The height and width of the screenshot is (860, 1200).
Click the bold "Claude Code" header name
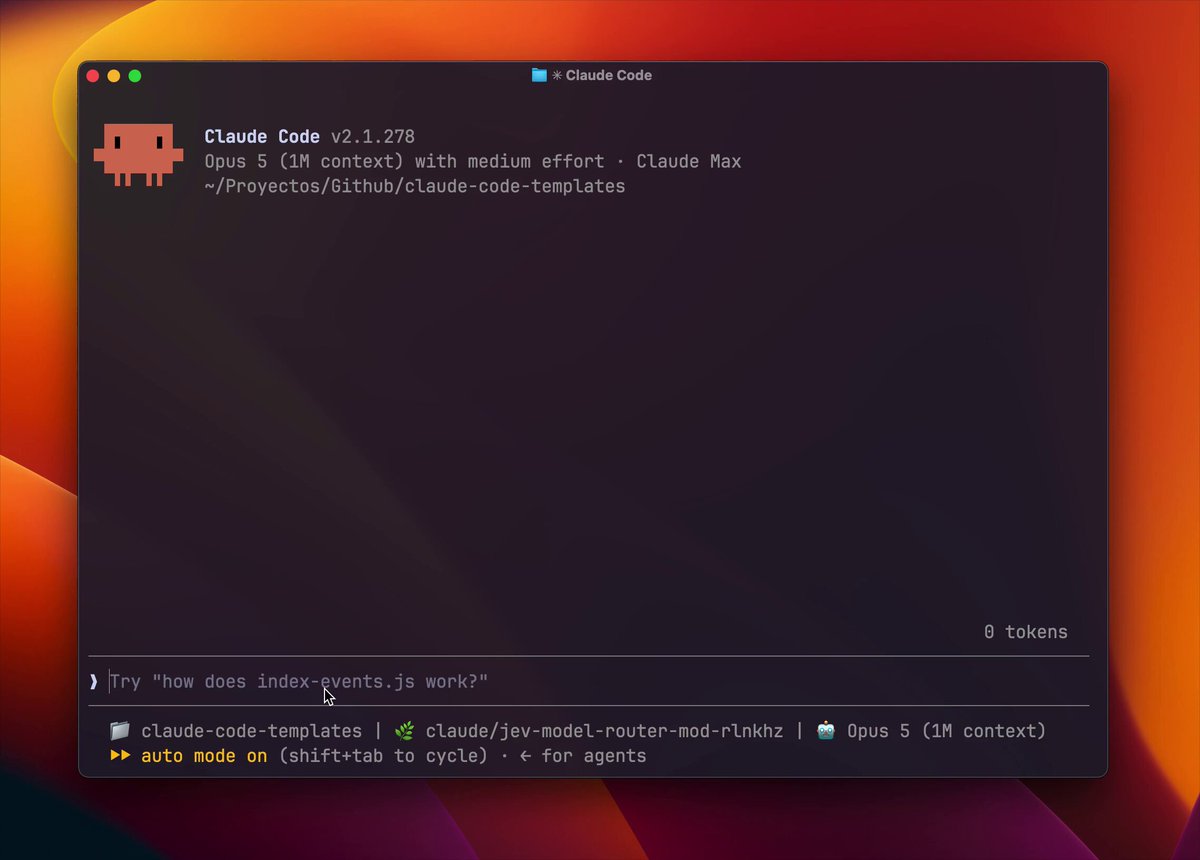click(x=262, y=136)
